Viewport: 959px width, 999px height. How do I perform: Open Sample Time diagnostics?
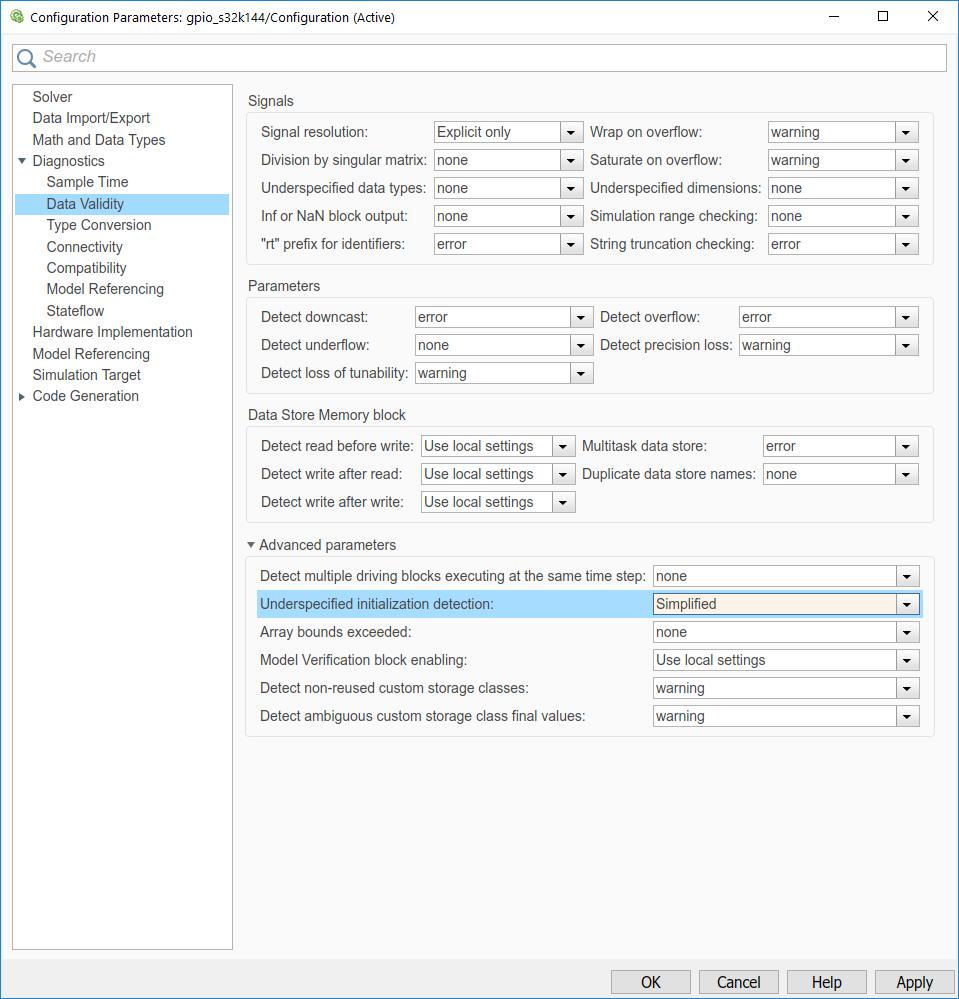point(87,182)
